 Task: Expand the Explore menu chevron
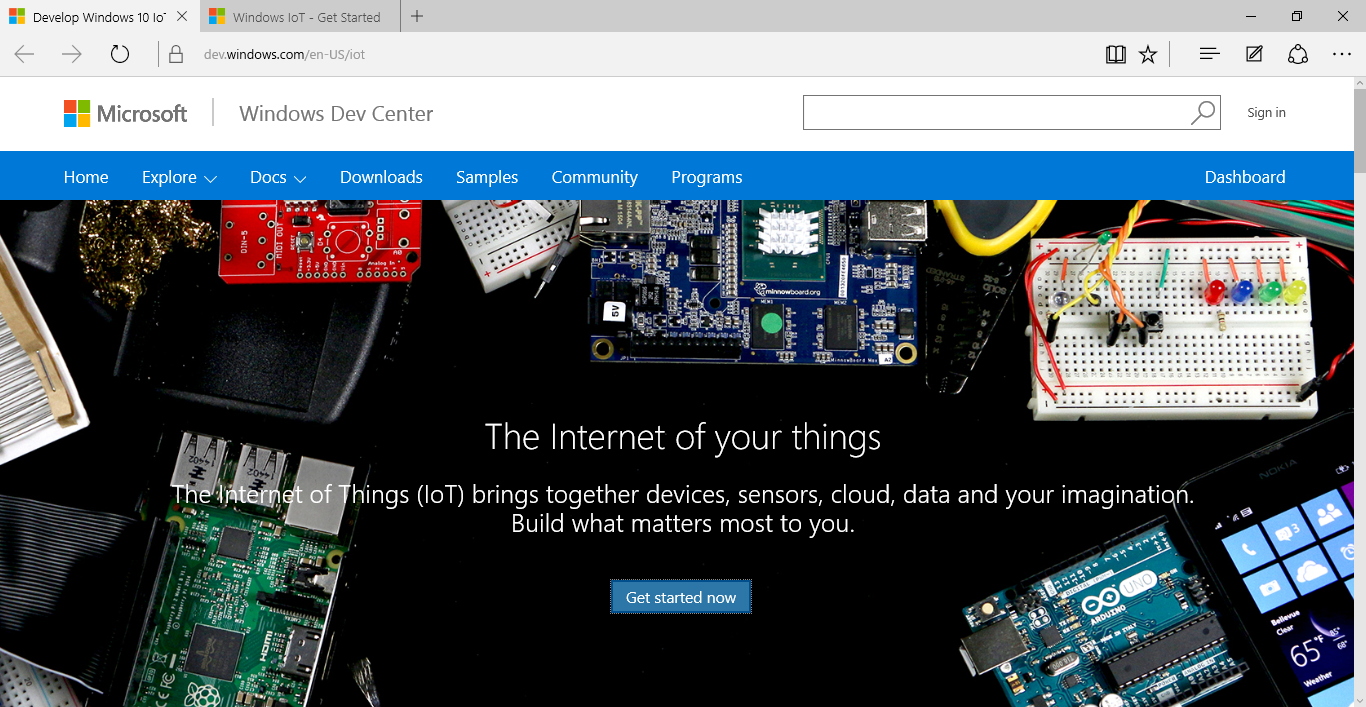click(210, 179)
